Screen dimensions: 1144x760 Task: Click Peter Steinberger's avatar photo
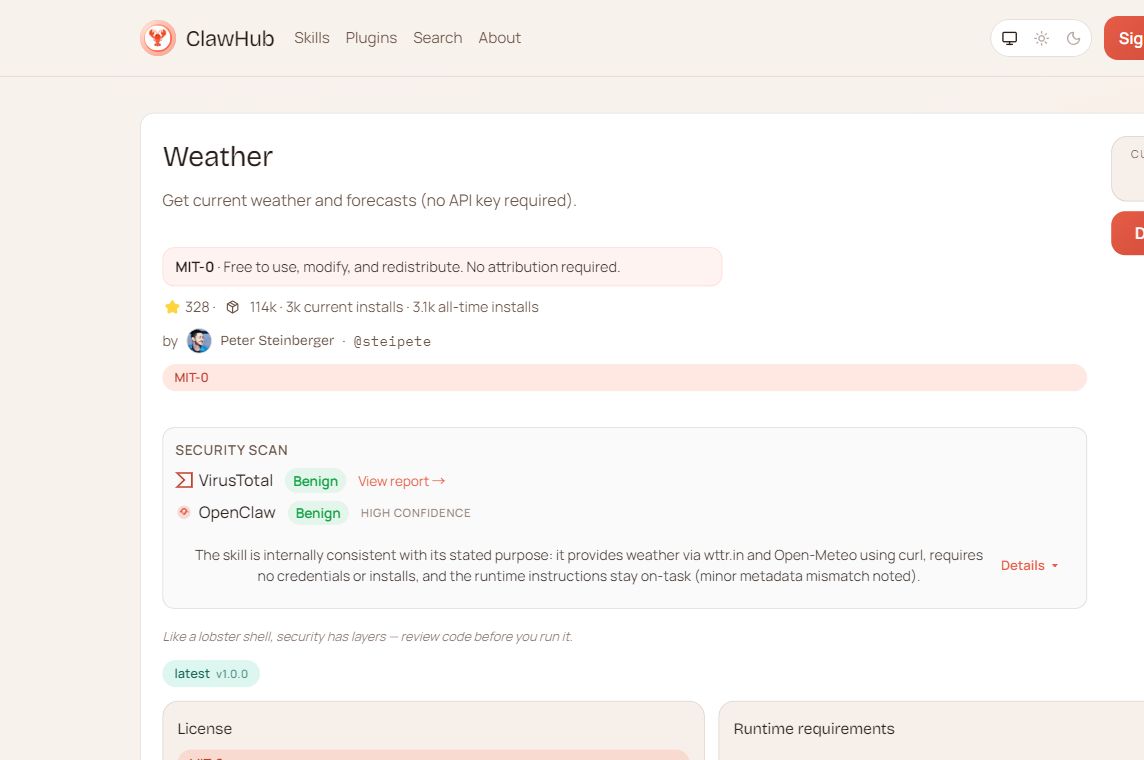tap(199, 341)
